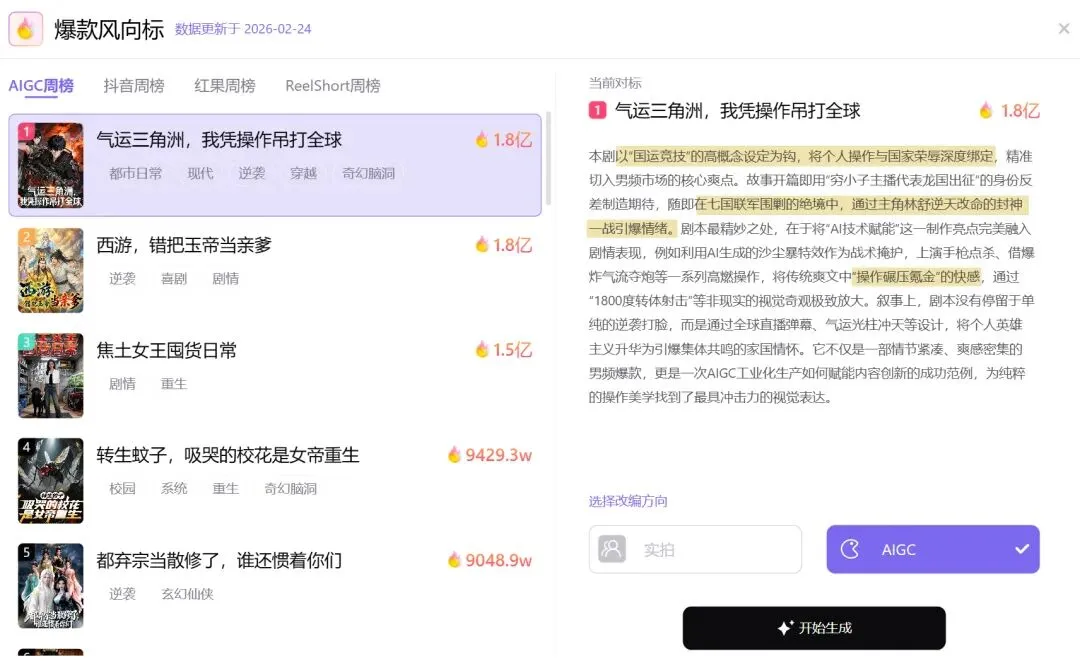The width and height of the screenshot is (1080, 661).
Task: Click the flame app logo icon
Action: point(25,28)
